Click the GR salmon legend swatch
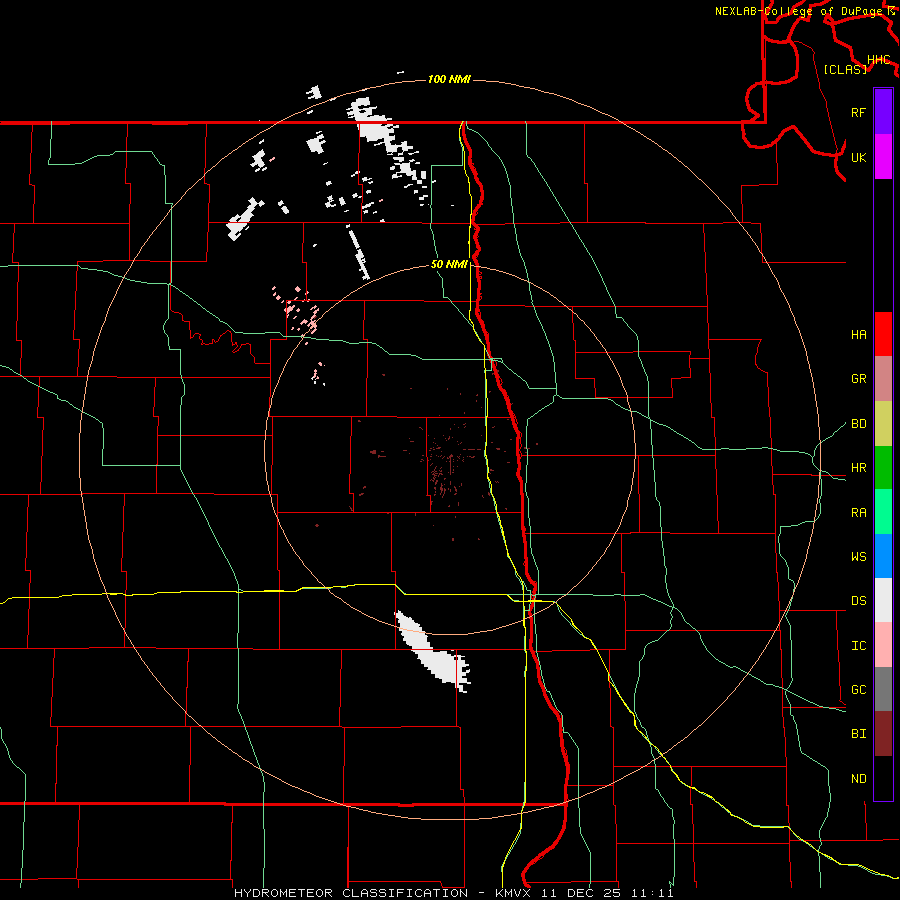Image resolution: width=900 pixels, height=900 pixels. [x=883, y=379]
